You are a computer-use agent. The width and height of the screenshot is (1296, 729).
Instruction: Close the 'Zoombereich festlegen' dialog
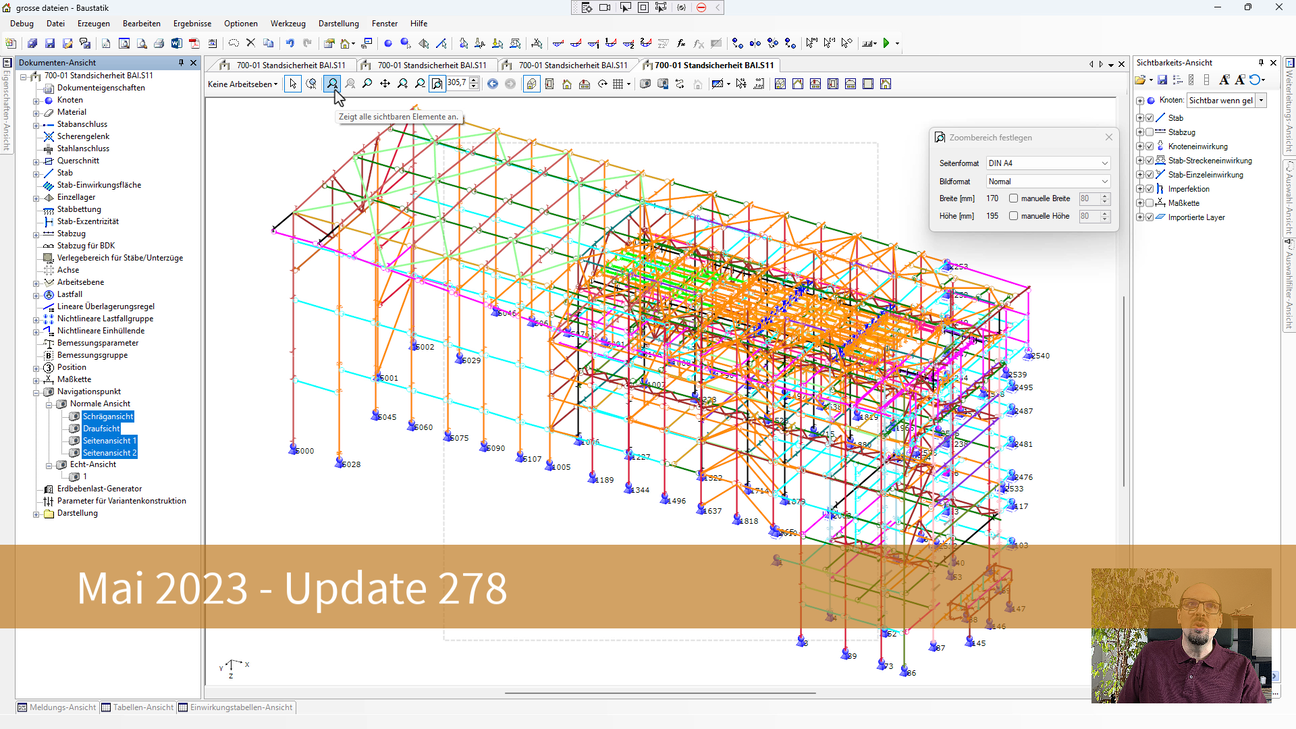1108,137
